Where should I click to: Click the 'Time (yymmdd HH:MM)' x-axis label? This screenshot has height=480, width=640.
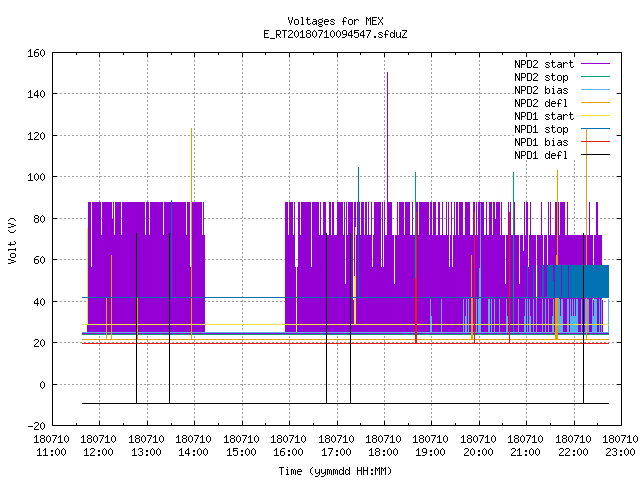tap(335, 471)
